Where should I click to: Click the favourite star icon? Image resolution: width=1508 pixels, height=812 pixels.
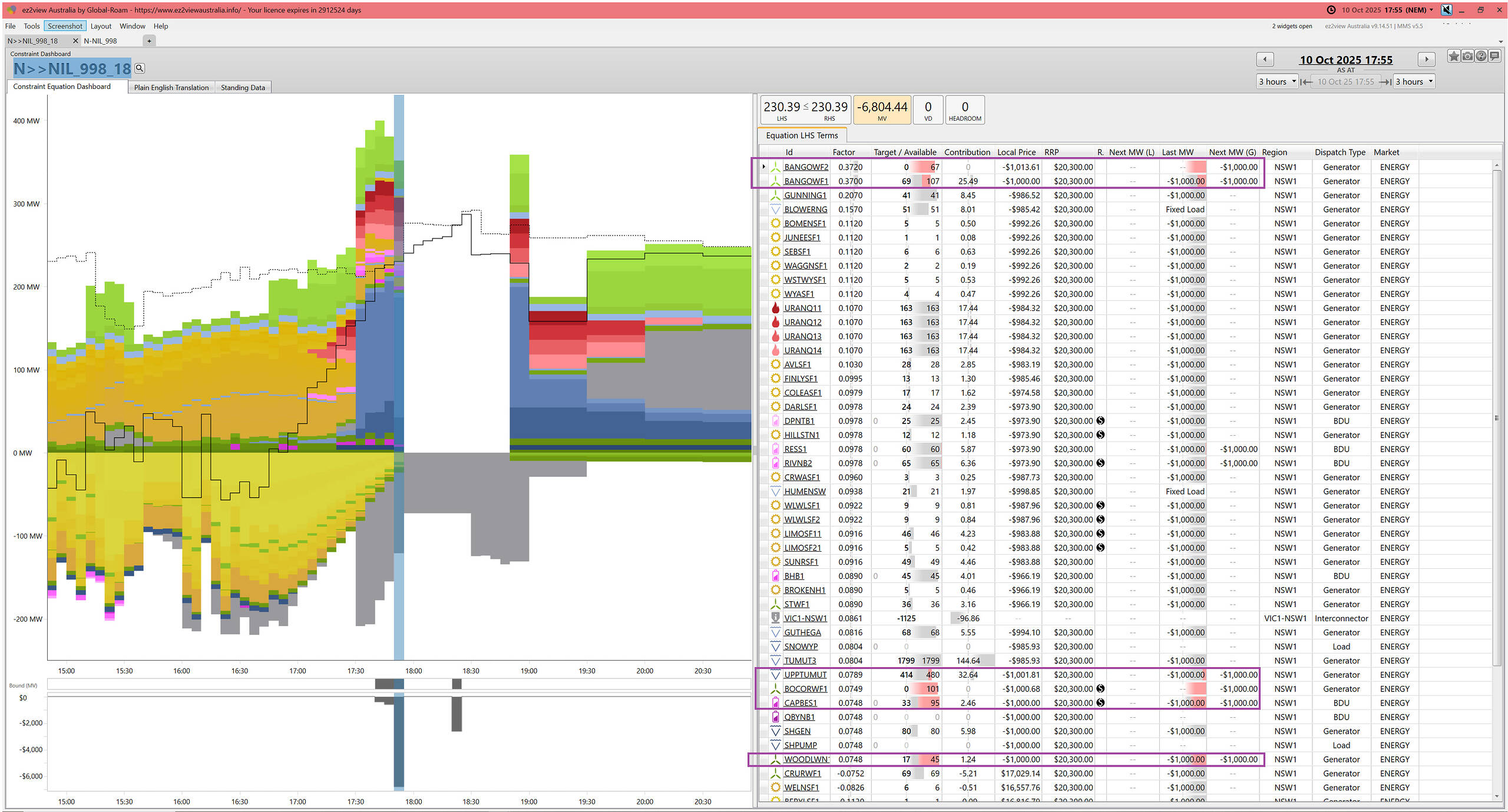click(x=1454, y=57)
